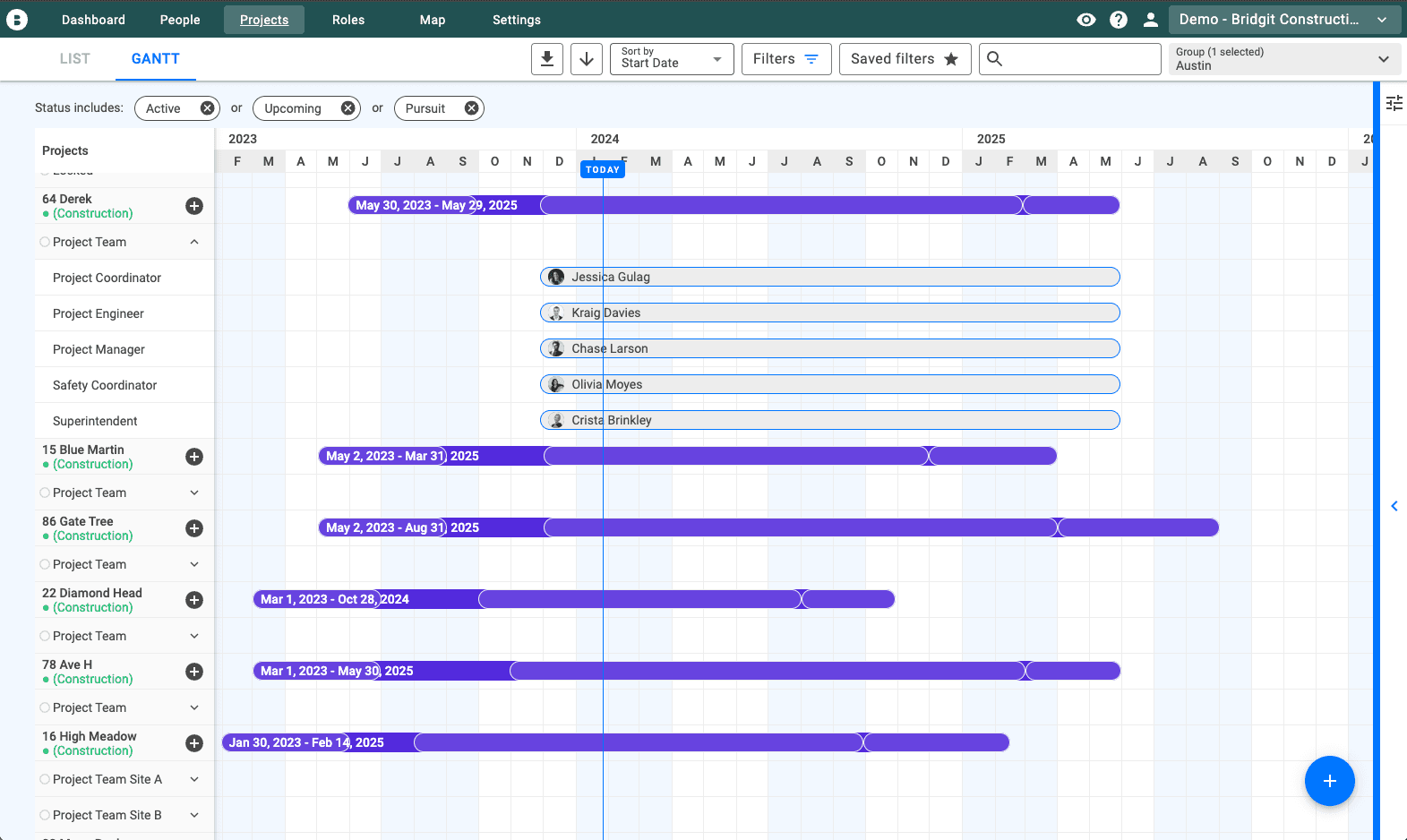This screenshot has width=1407, height=840.
Task: Add a role to 64 Derek project
Action: click(194, 206)
